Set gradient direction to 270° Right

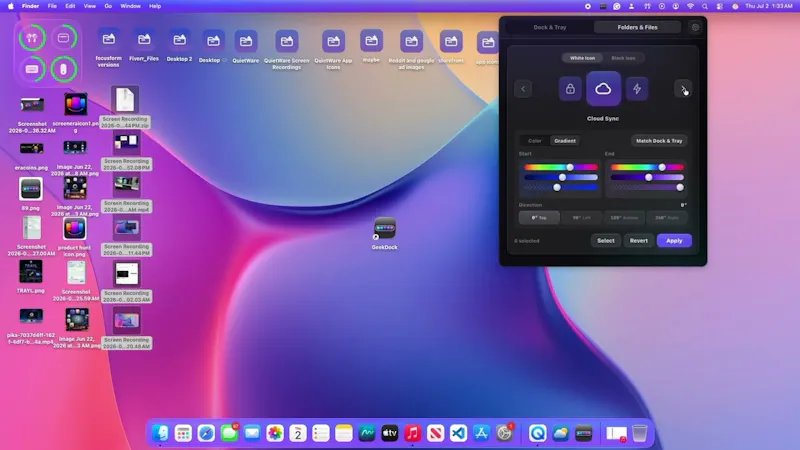point(666,218)
